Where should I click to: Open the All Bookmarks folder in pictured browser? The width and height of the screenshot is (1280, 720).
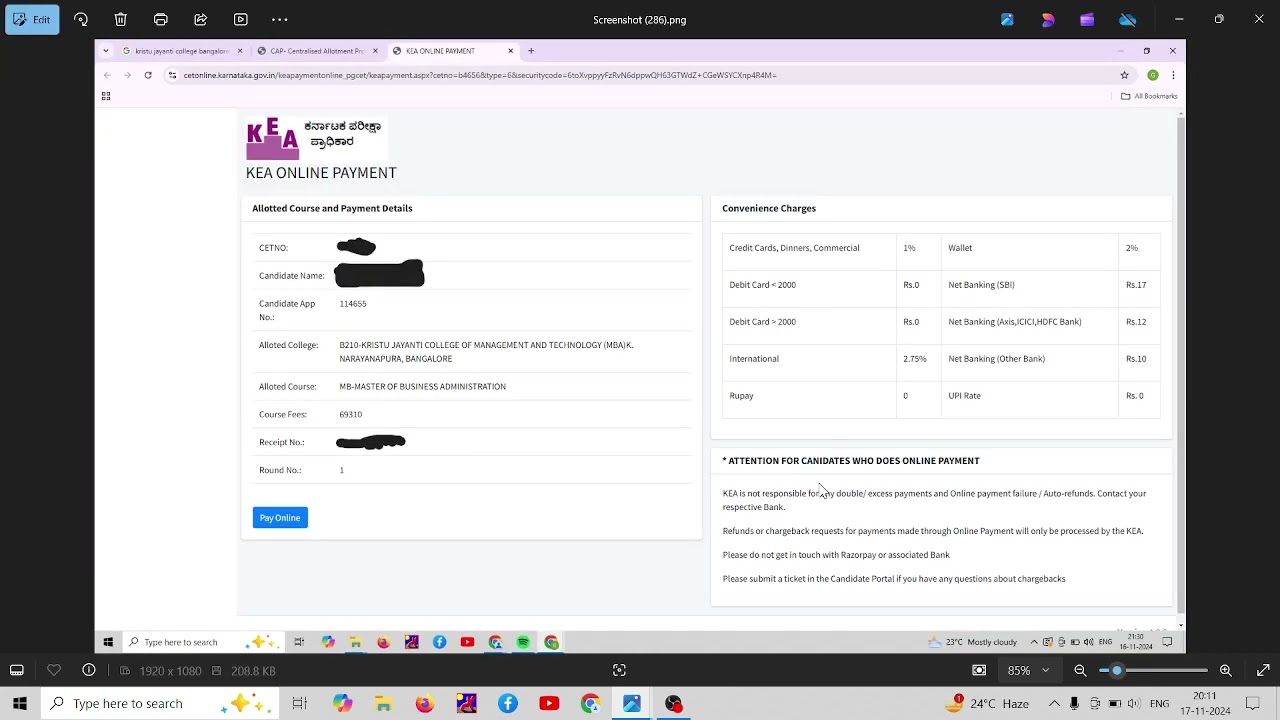click(1149, 96)
